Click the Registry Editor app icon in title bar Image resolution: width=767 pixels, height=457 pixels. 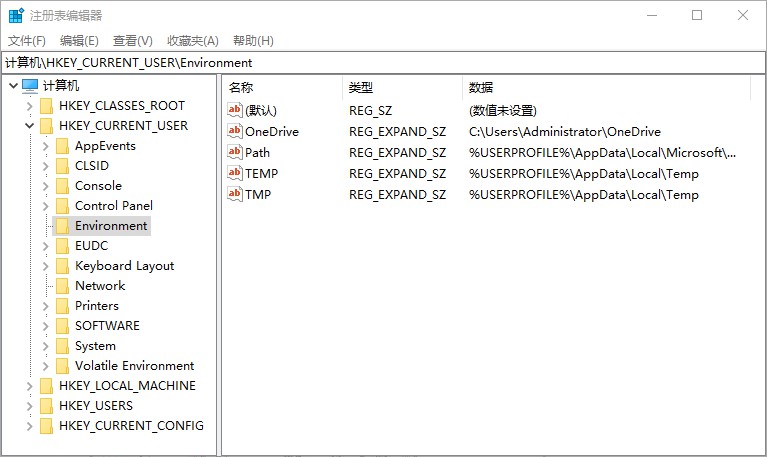click(x=16, y=16)
